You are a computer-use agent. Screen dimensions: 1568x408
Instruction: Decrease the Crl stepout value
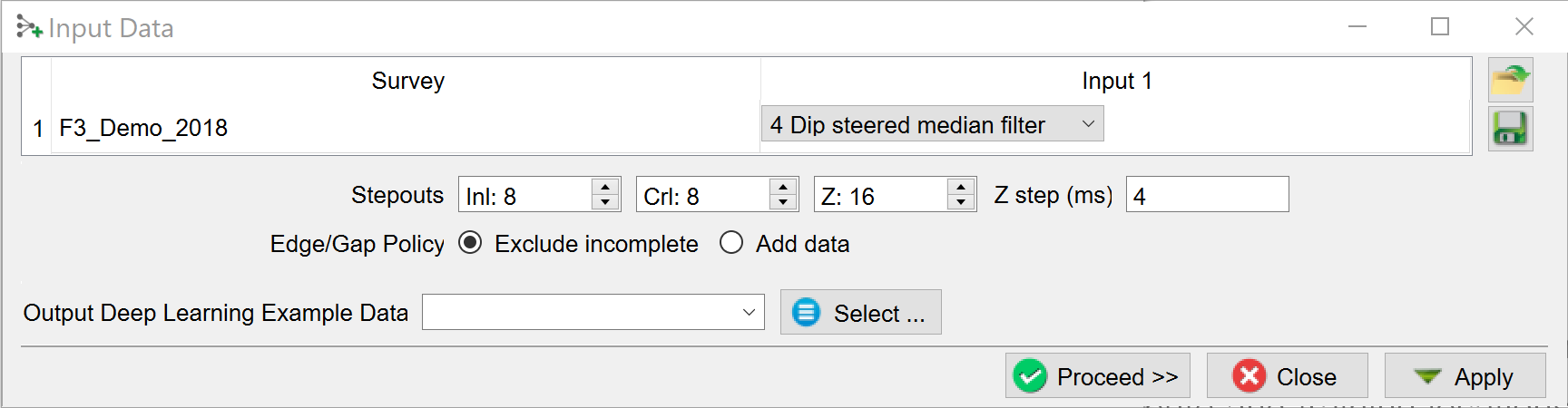point(783,202)
